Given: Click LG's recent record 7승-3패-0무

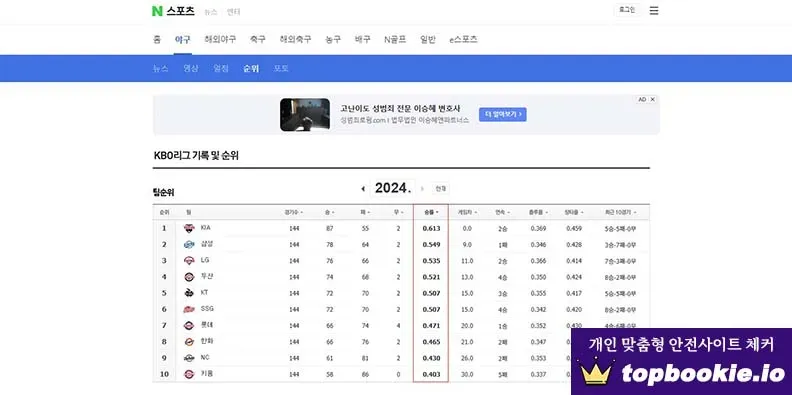Looking at the screenshot, I should pyautogui.click(x=620, y=261).
